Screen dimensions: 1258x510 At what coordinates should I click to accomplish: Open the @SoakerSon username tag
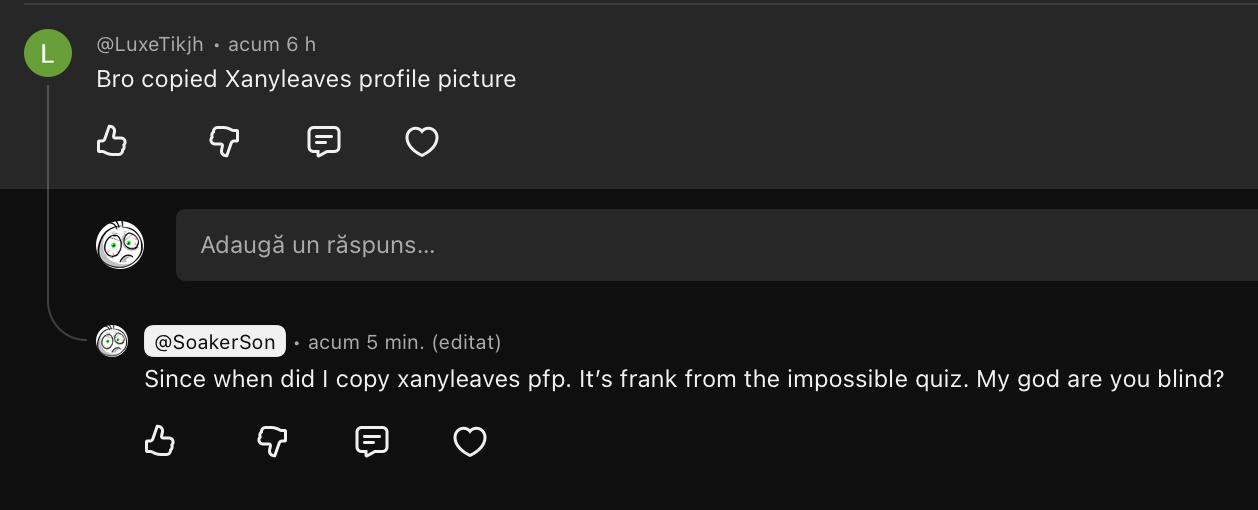[215, 342]
